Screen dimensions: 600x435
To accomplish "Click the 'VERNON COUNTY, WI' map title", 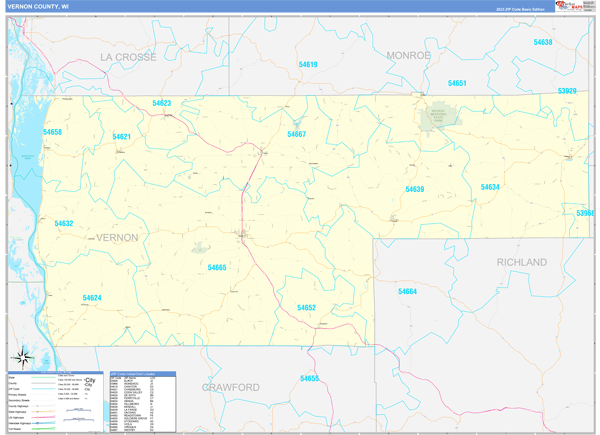I will click(x=38, y=7).
